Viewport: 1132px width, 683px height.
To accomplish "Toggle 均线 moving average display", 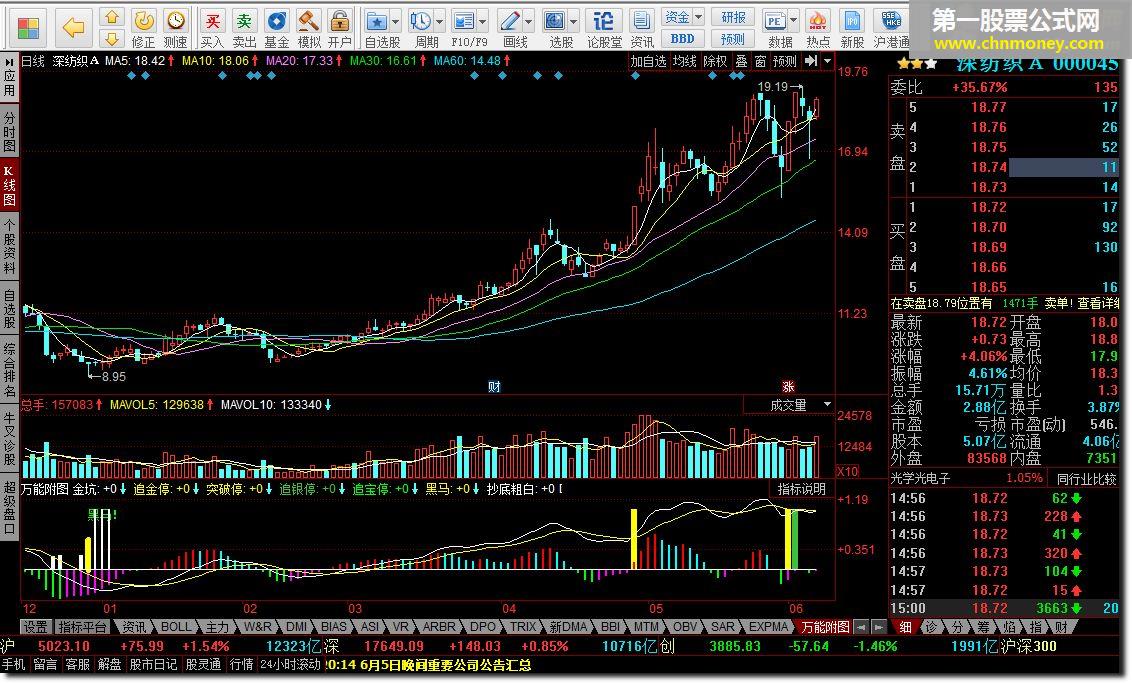I will [684, 61].
